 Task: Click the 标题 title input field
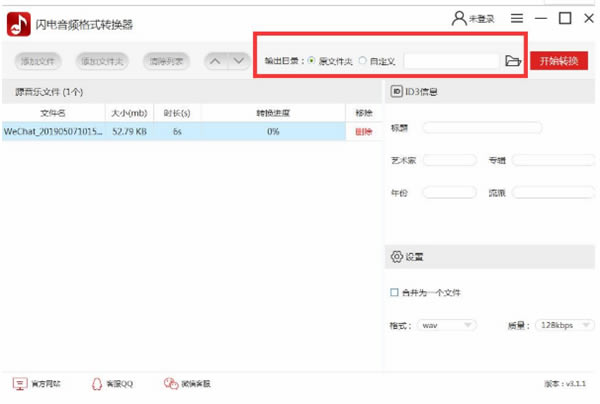[x=483, y=128]
